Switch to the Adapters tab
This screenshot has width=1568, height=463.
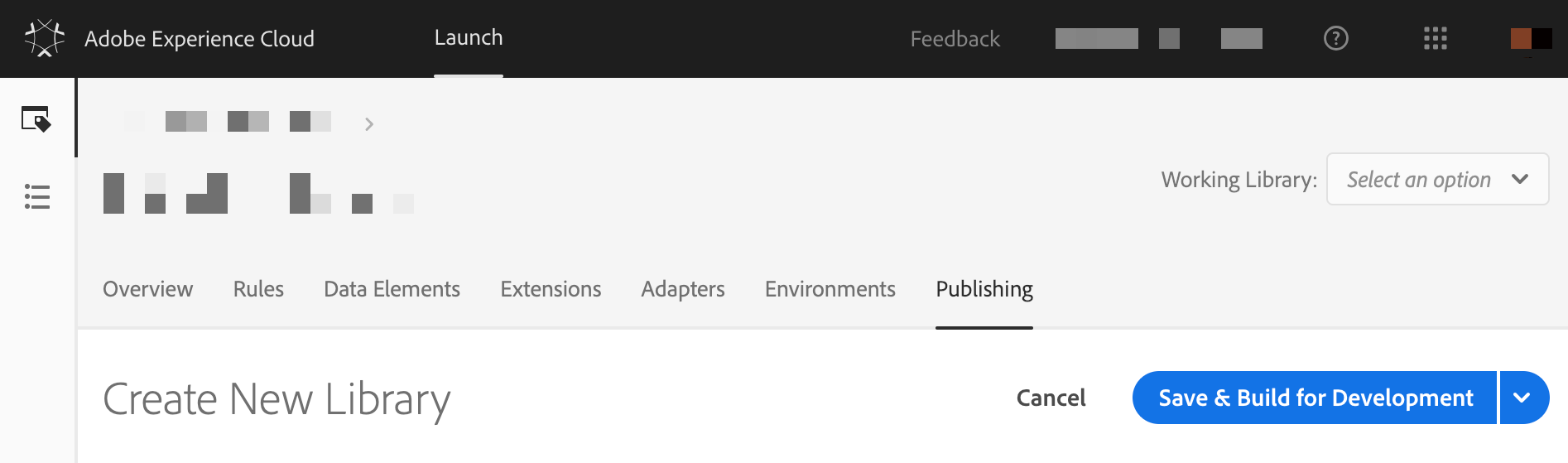point(683,289)
